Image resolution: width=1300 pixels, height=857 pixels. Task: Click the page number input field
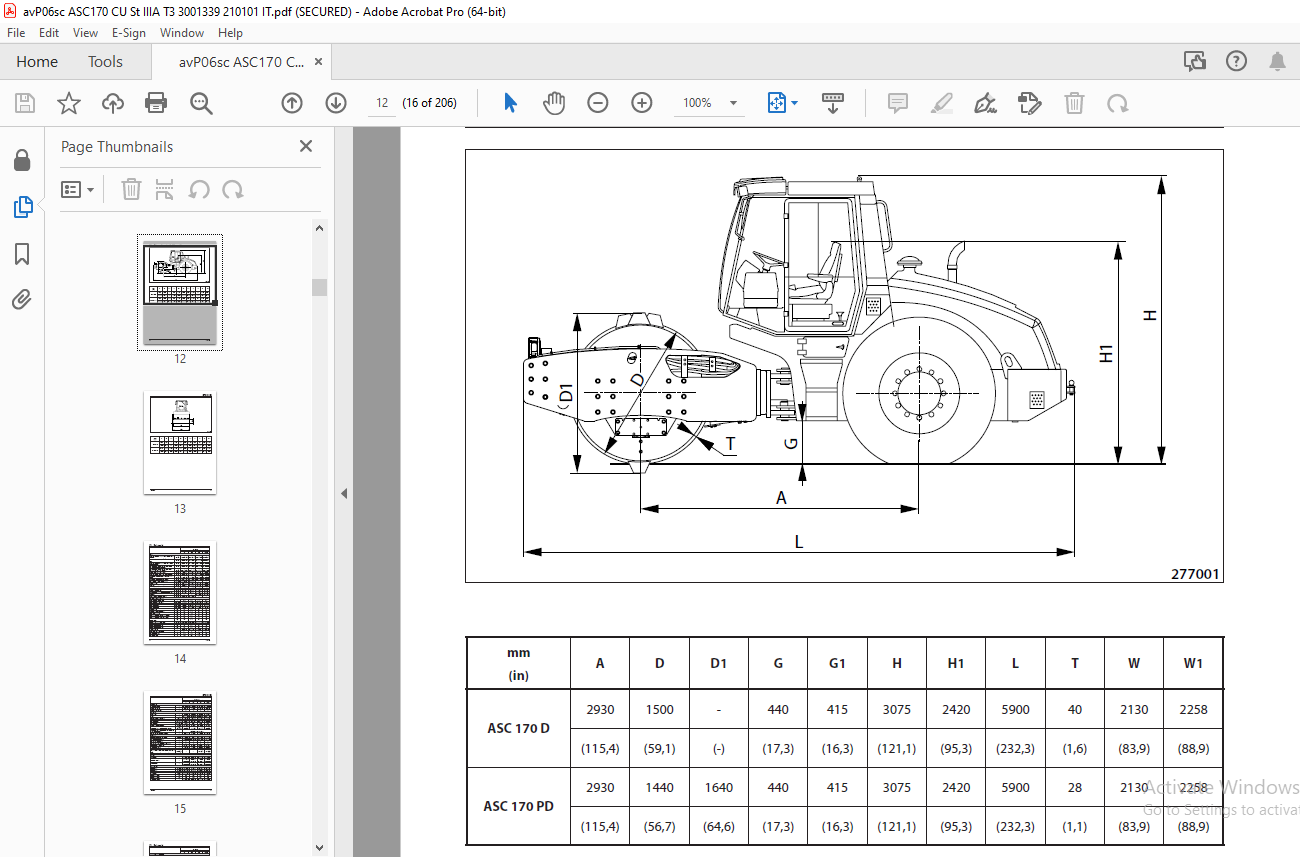click(382, 103)
